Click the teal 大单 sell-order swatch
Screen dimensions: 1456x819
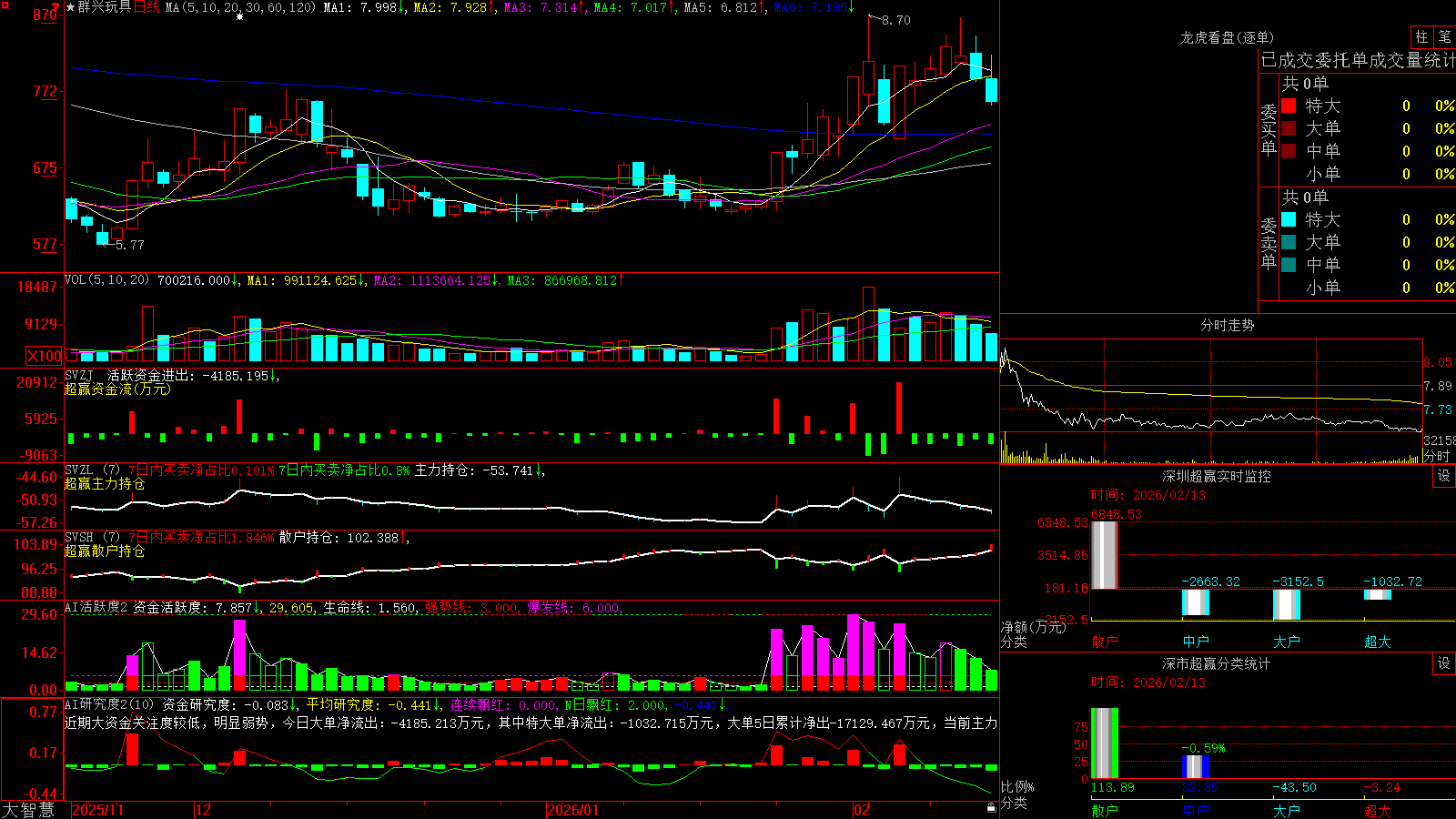point(1289,242)
